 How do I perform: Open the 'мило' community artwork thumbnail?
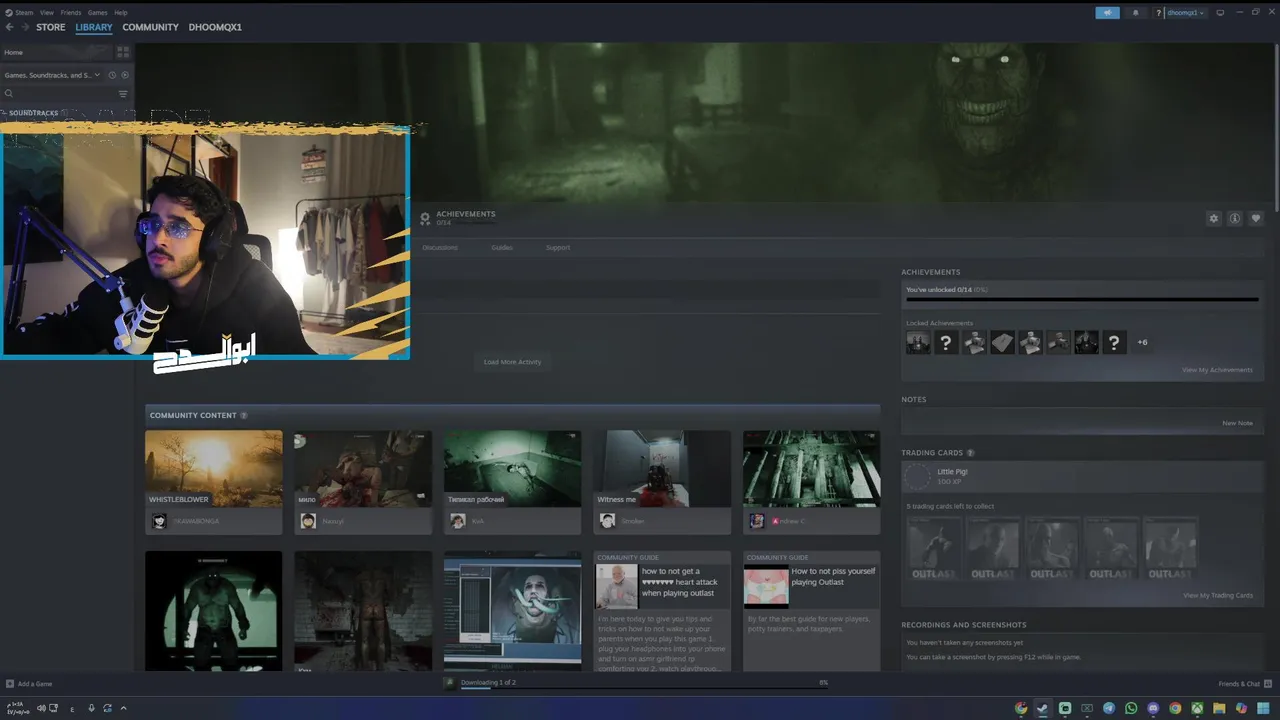coord(363,468)
